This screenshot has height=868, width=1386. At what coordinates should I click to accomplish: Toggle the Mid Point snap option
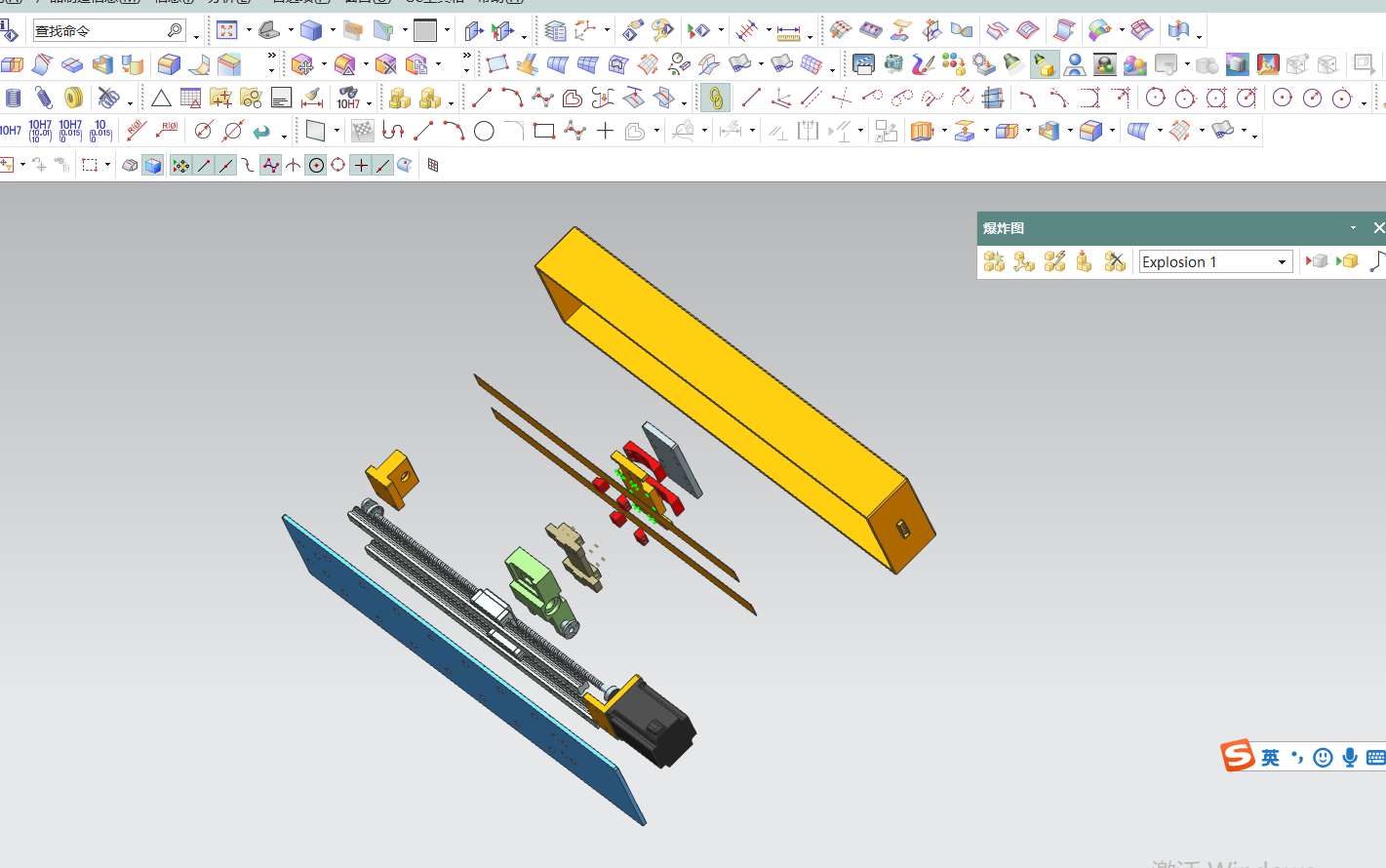tap(226, 166)
